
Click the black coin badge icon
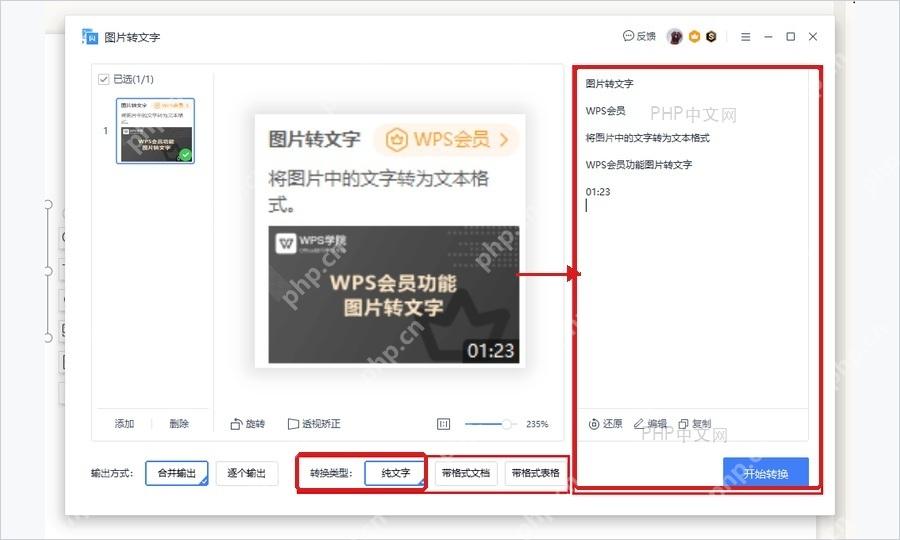pos(711,37)
